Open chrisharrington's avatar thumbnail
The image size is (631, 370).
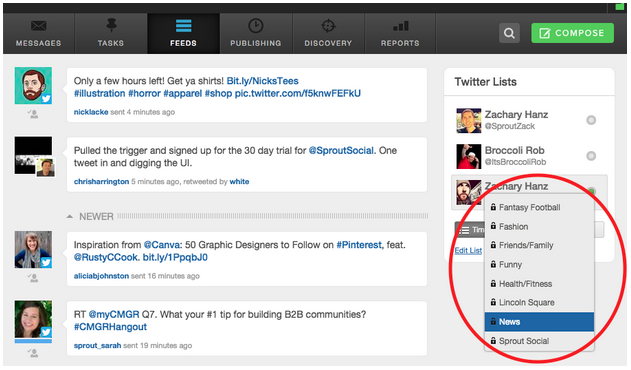coord(34,156)
